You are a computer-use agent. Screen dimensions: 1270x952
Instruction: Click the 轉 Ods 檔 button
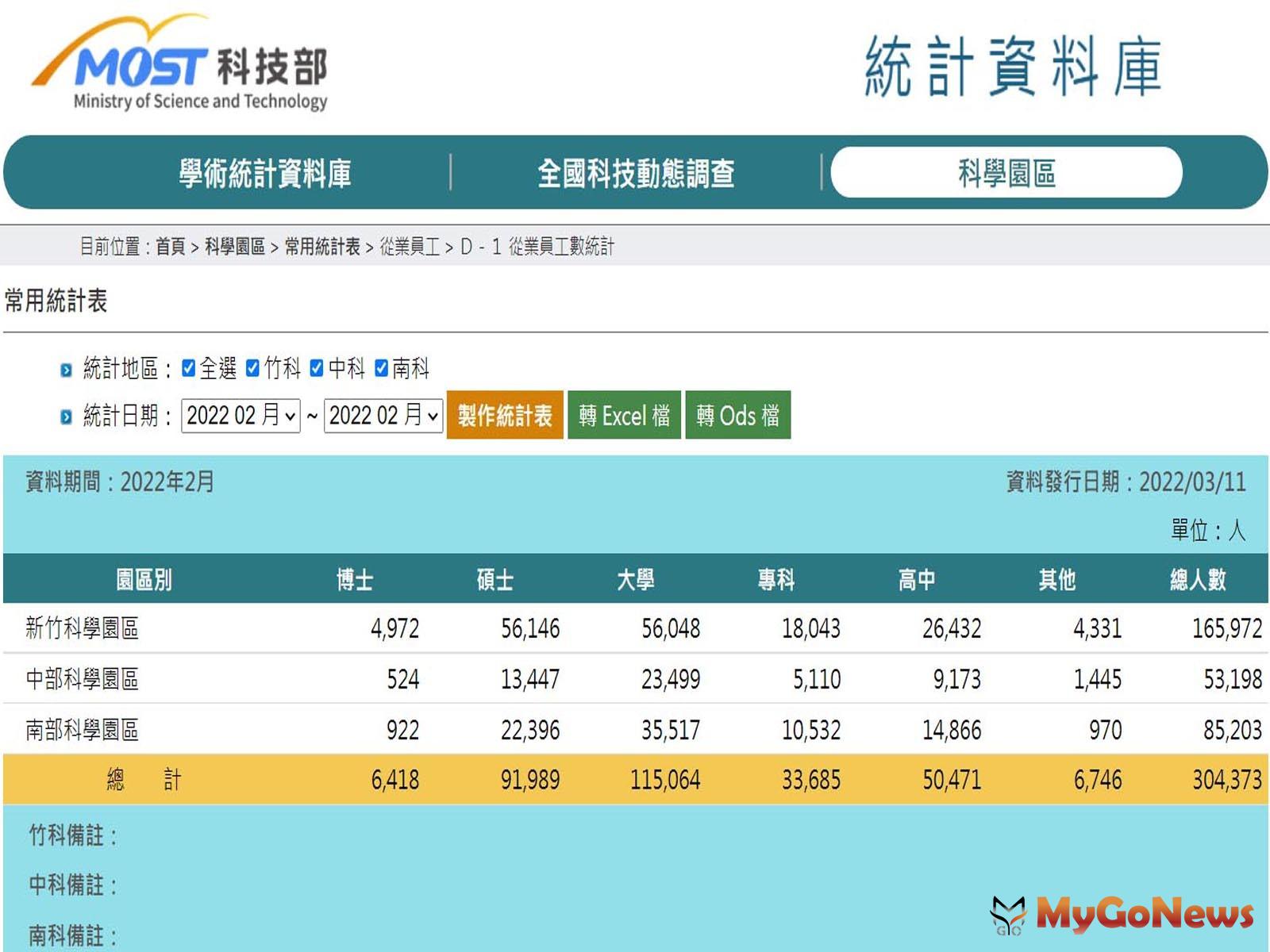coord(738,415)
